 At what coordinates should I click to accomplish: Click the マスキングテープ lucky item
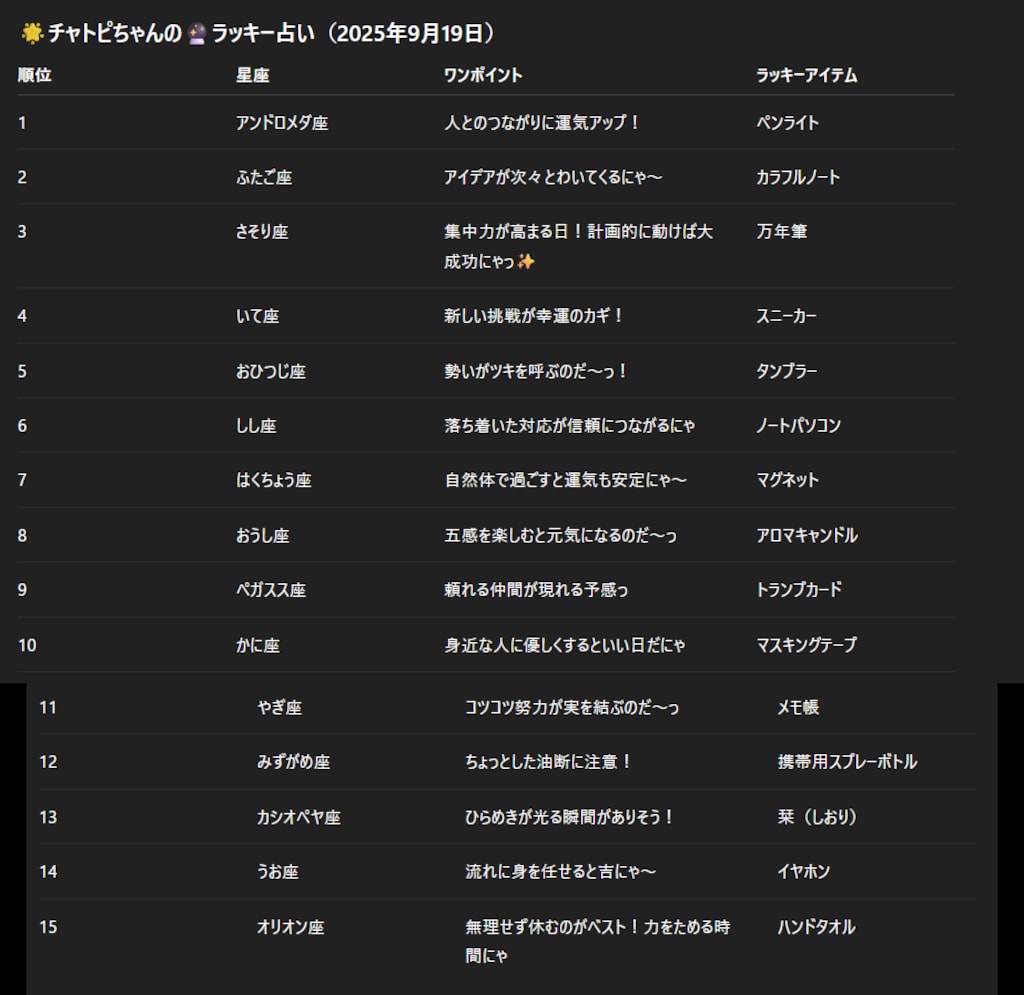pyautogui.click(x=806, y=645)
